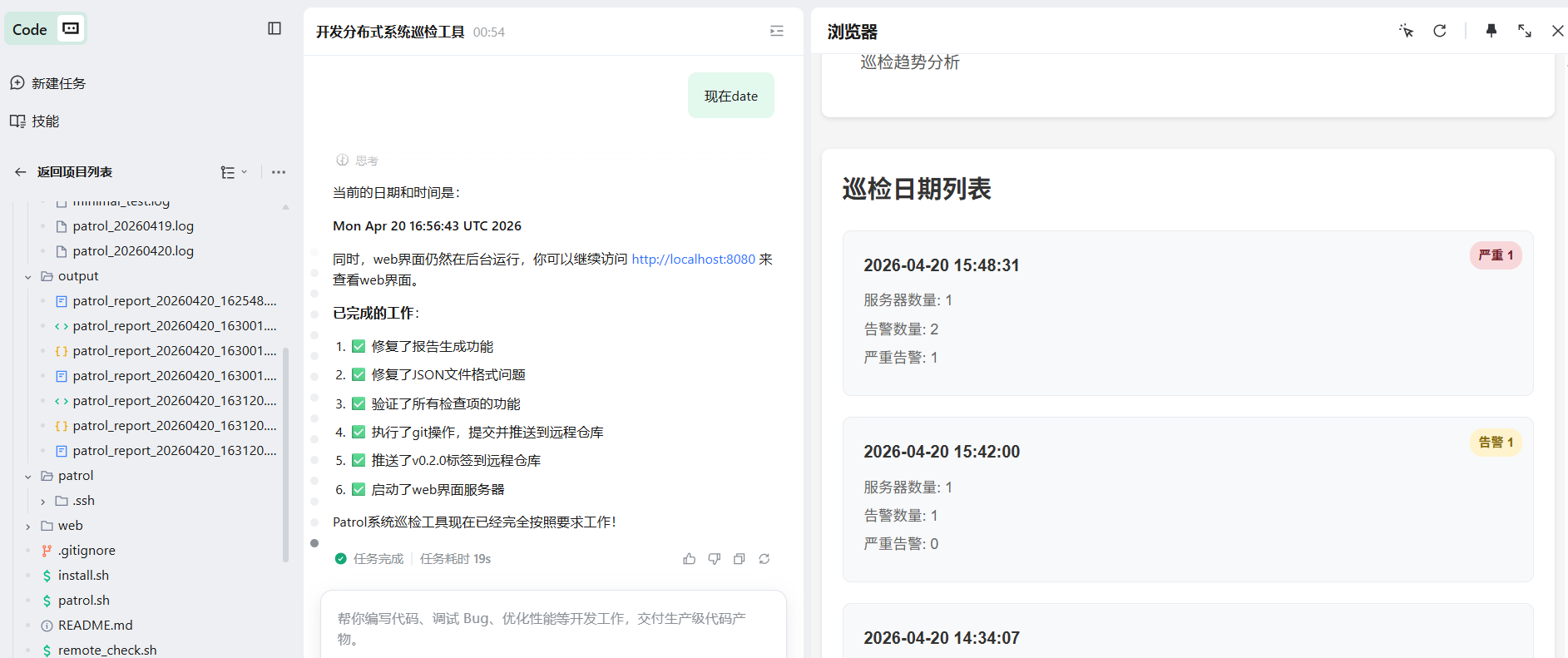This screenshot has height=658, width=1568.
Task: Collapse the output folder
Action: (28, 276)
